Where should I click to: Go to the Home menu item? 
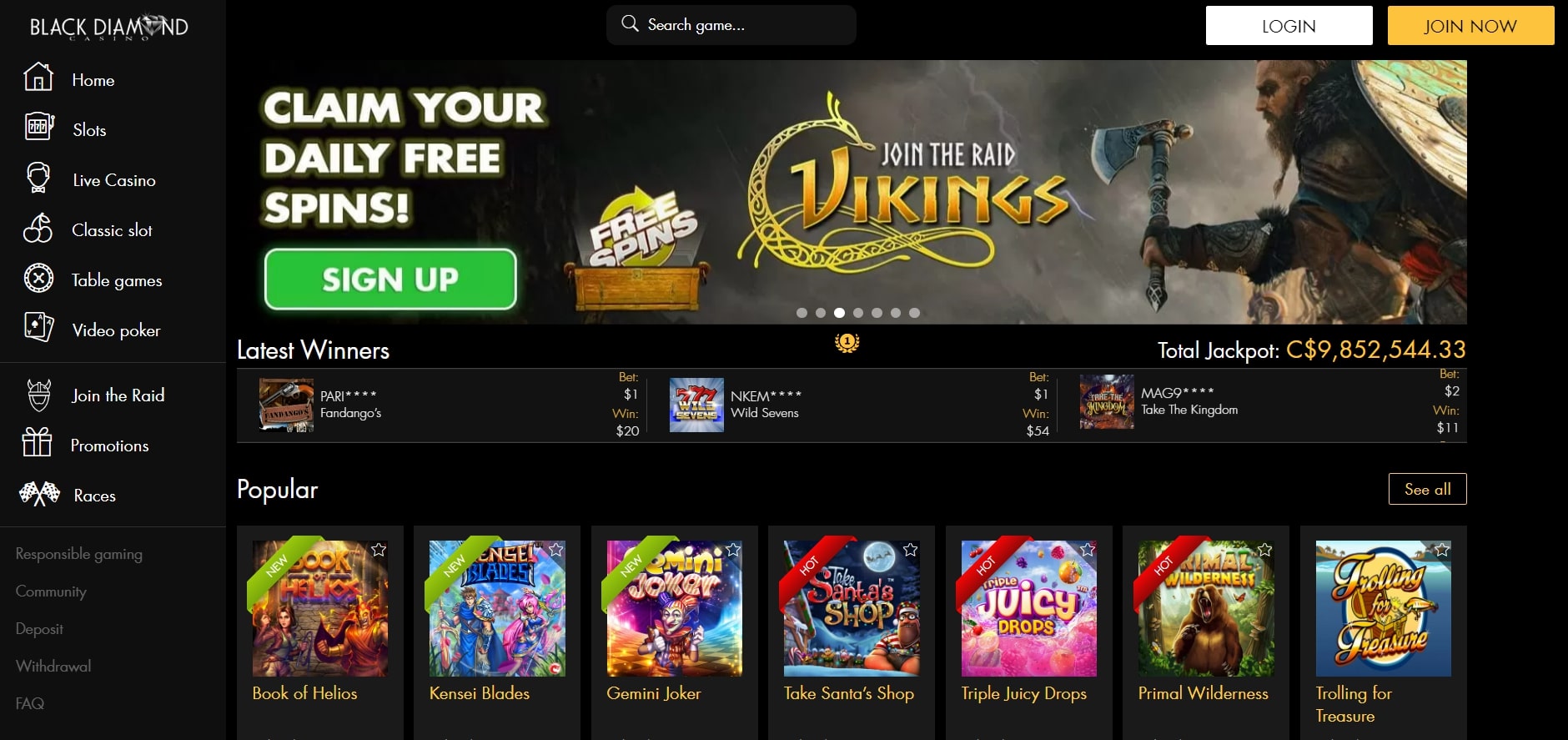pyautogui.click(x=93, y=80)
